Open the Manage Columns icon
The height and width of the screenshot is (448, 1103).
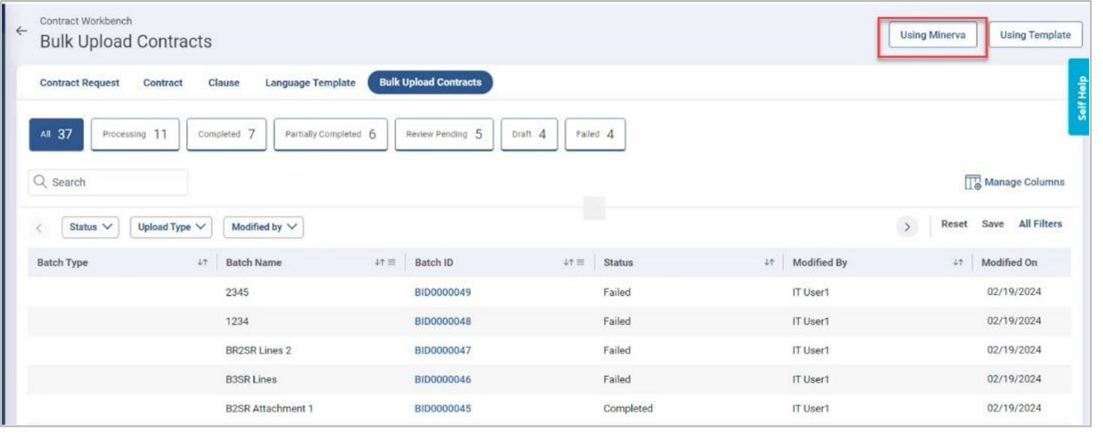pyautogui.click(x=972, y=183)
